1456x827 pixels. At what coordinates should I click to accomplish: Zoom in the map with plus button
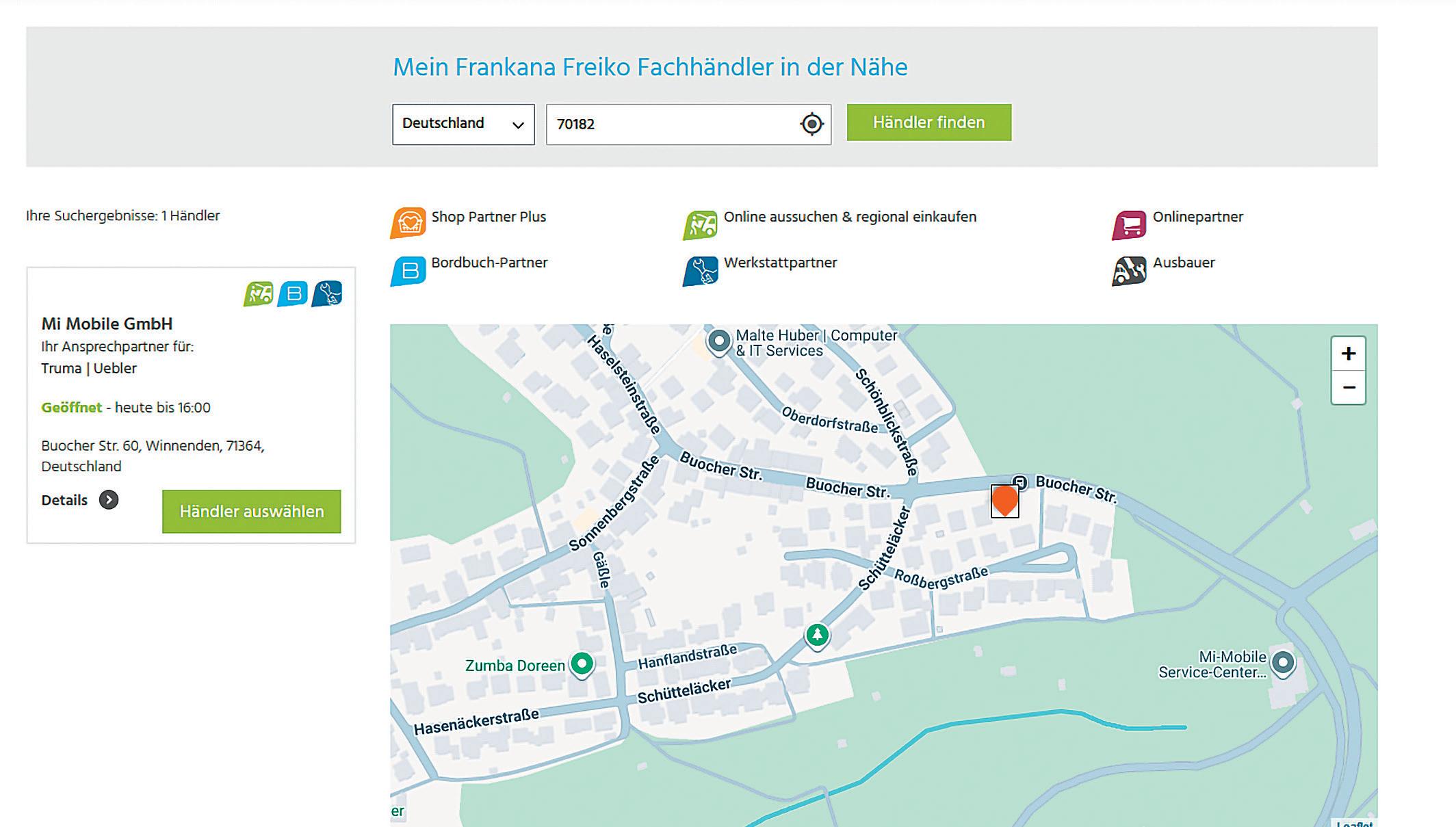(1348, 354)
